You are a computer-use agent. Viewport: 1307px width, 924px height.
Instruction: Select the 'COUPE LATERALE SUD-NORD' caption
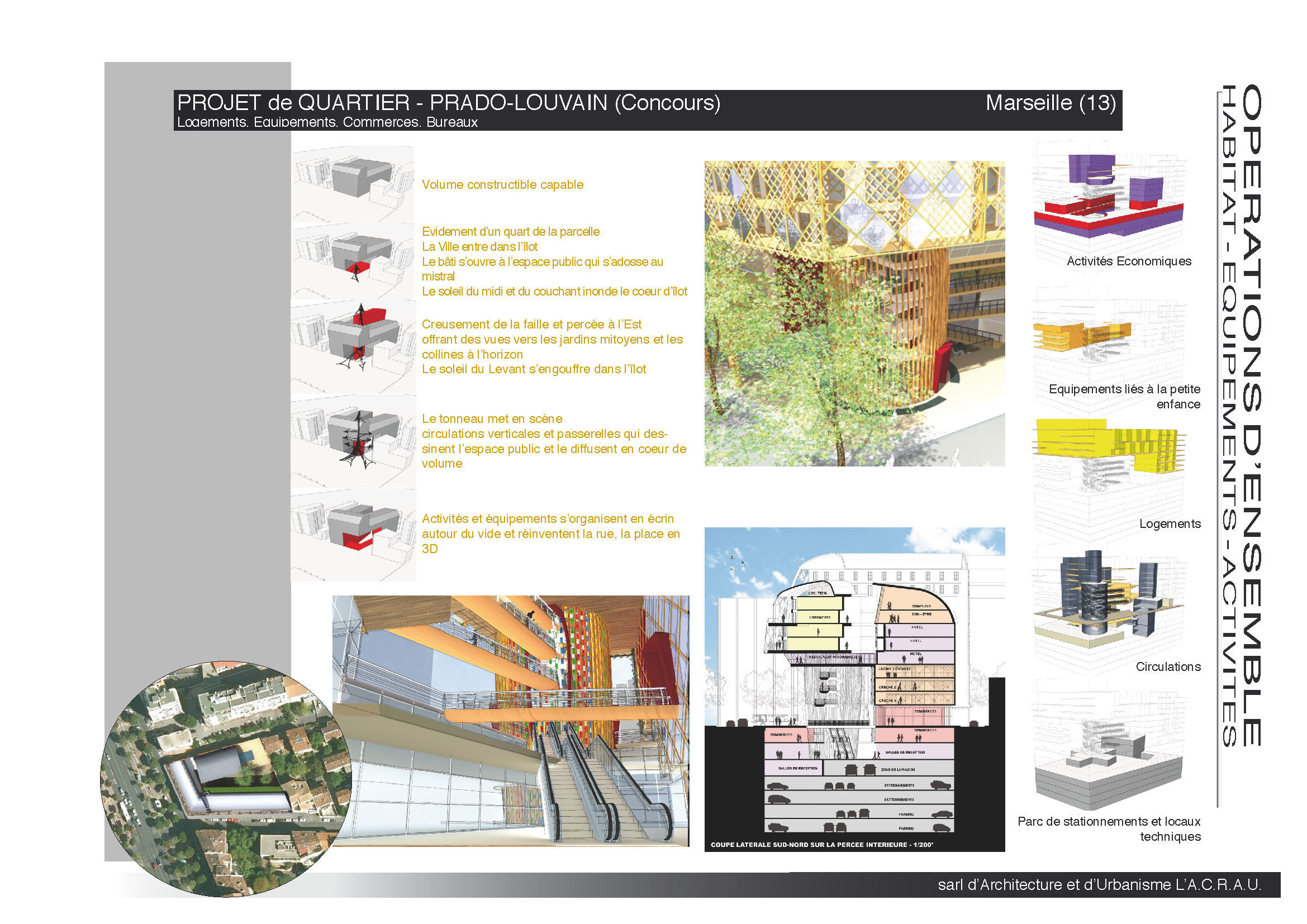tap(821, 844)
